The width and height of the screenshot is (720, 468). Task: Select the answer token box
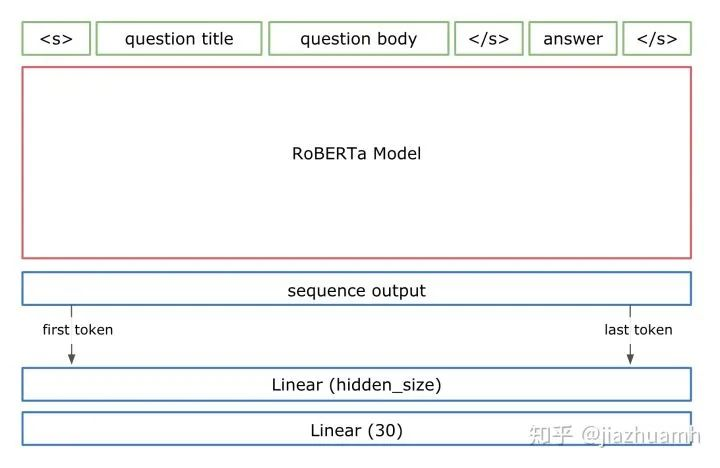[x=573, y=39]
